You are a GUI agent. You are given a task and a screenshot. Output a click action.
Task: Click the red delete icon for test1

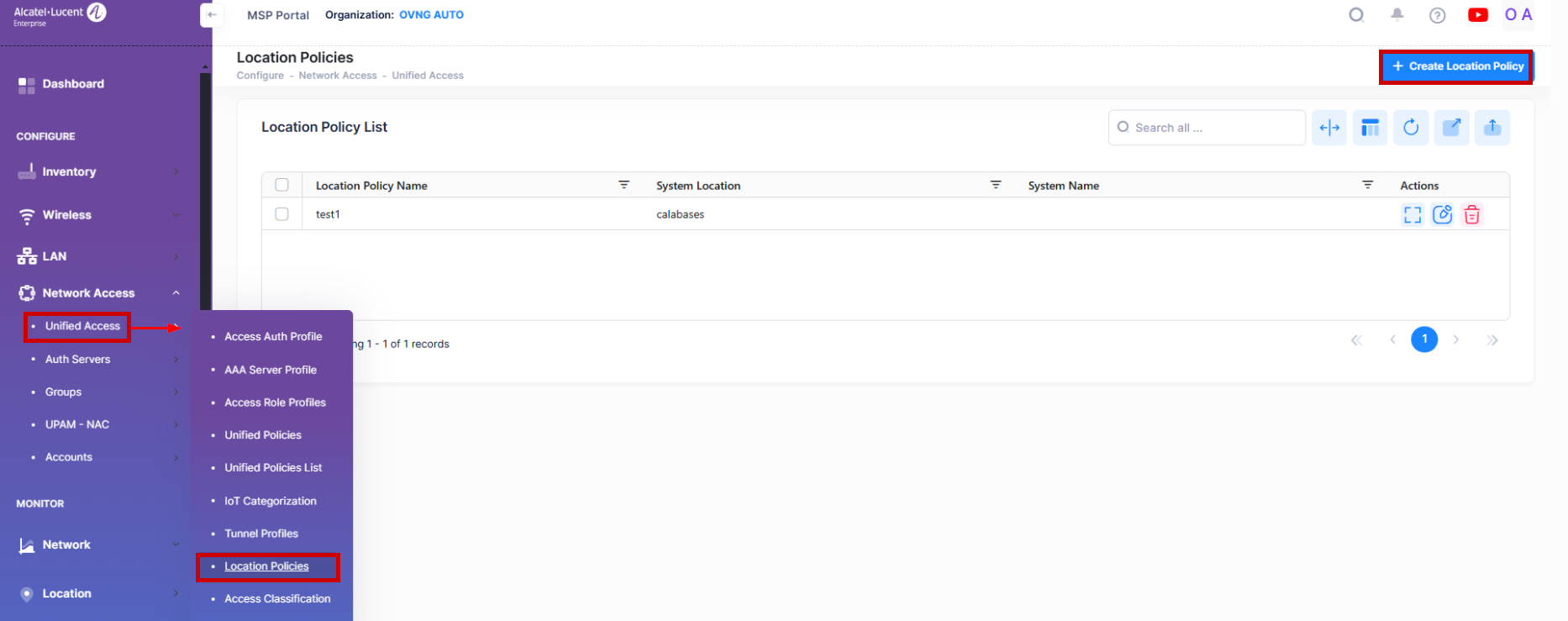1471,214
